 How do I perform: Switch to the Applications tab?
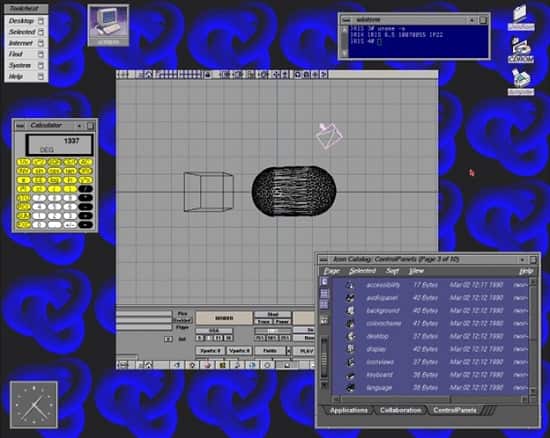pyautogui.click(x=349, y=410)
